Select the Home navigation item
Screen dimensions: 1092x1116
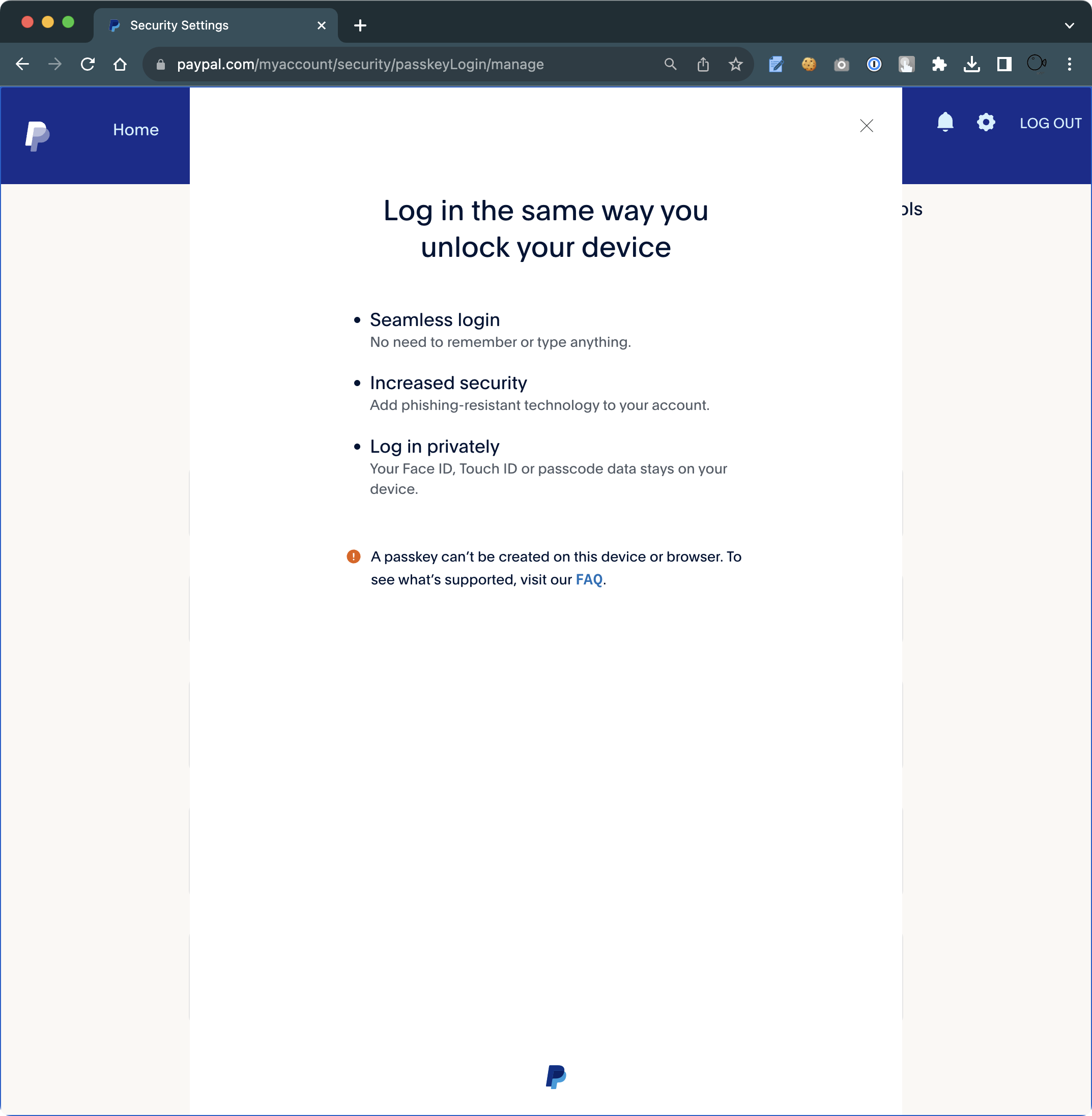(135, 130)
